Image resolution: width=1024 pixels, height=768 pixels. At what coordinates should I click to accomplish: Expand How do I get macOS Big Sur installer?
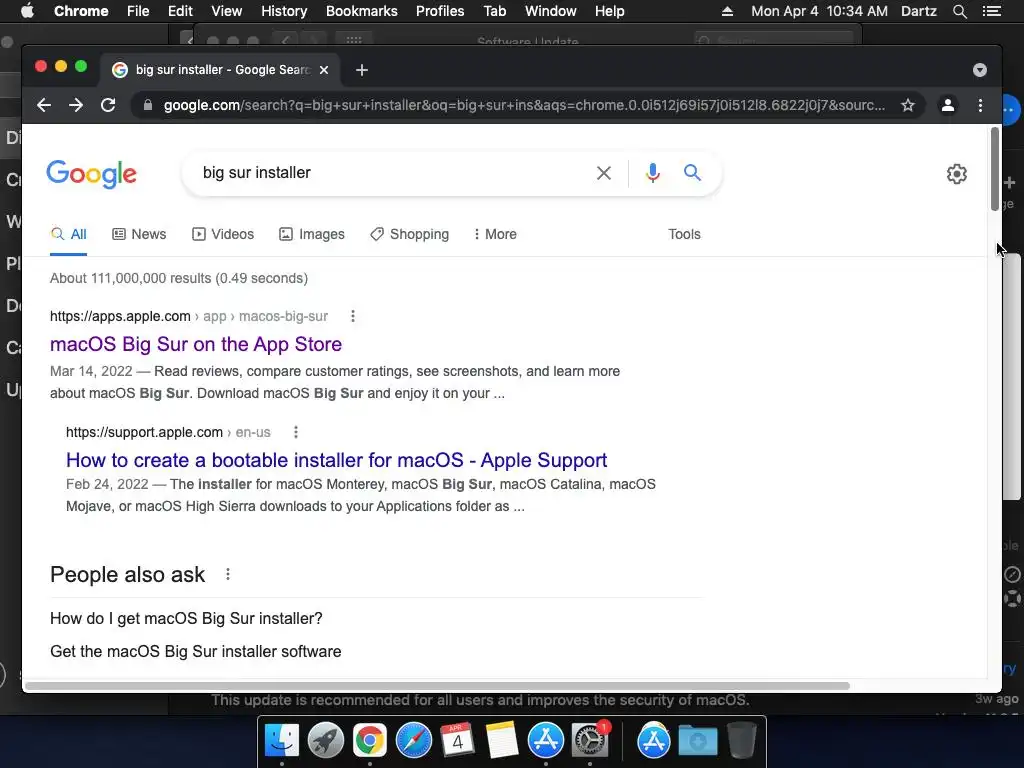[x=376, y=618]
